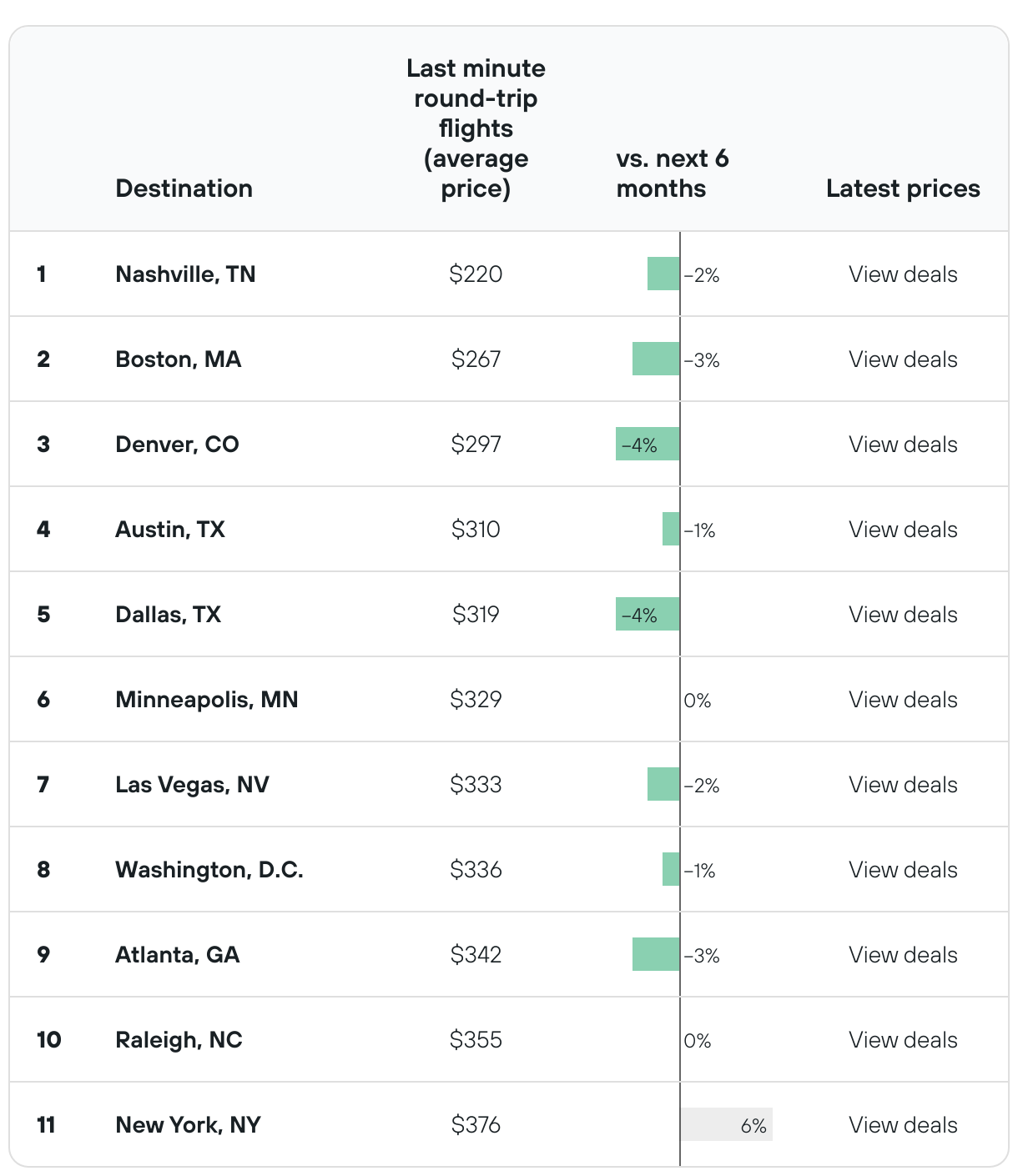The width and height of the screenshot is (1018, 1176).
Task: Click the green -3% bar for Atlanta
Action: pos(656,955)
